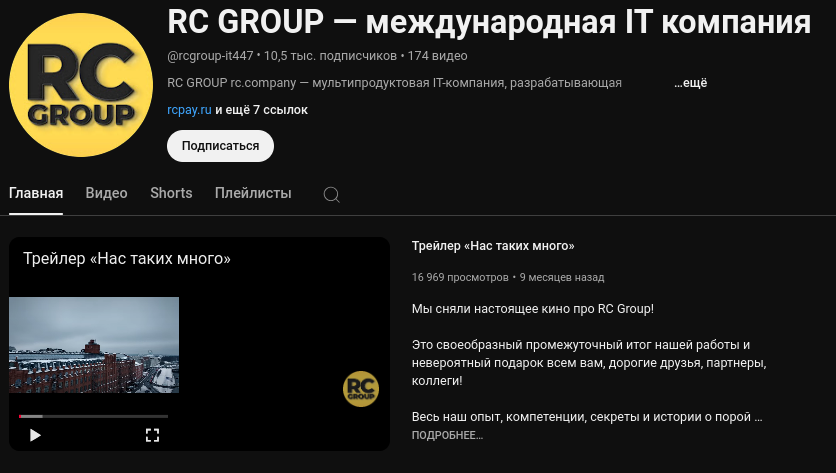Switch to the Главная tab
Image resolution: width=836 pixels, height=473 pixels.
click(x=36, y=193)
